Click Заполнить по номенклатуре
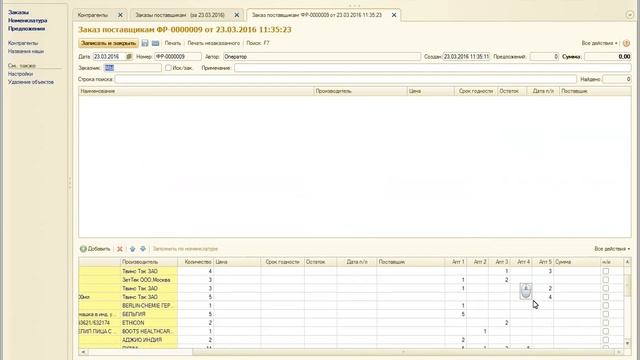 pyautogui.click(x=185, y=249)
